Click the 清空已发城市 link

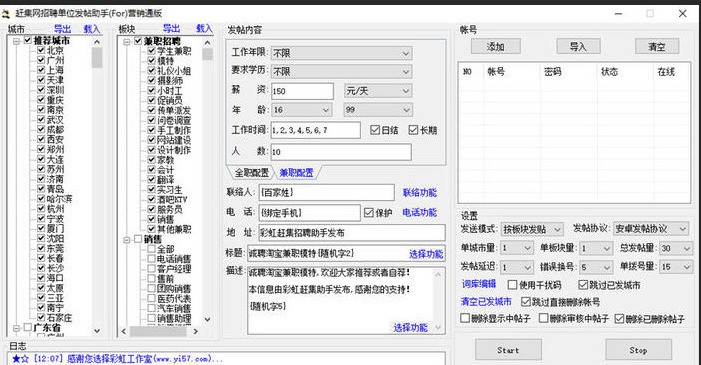pos(486,301)
